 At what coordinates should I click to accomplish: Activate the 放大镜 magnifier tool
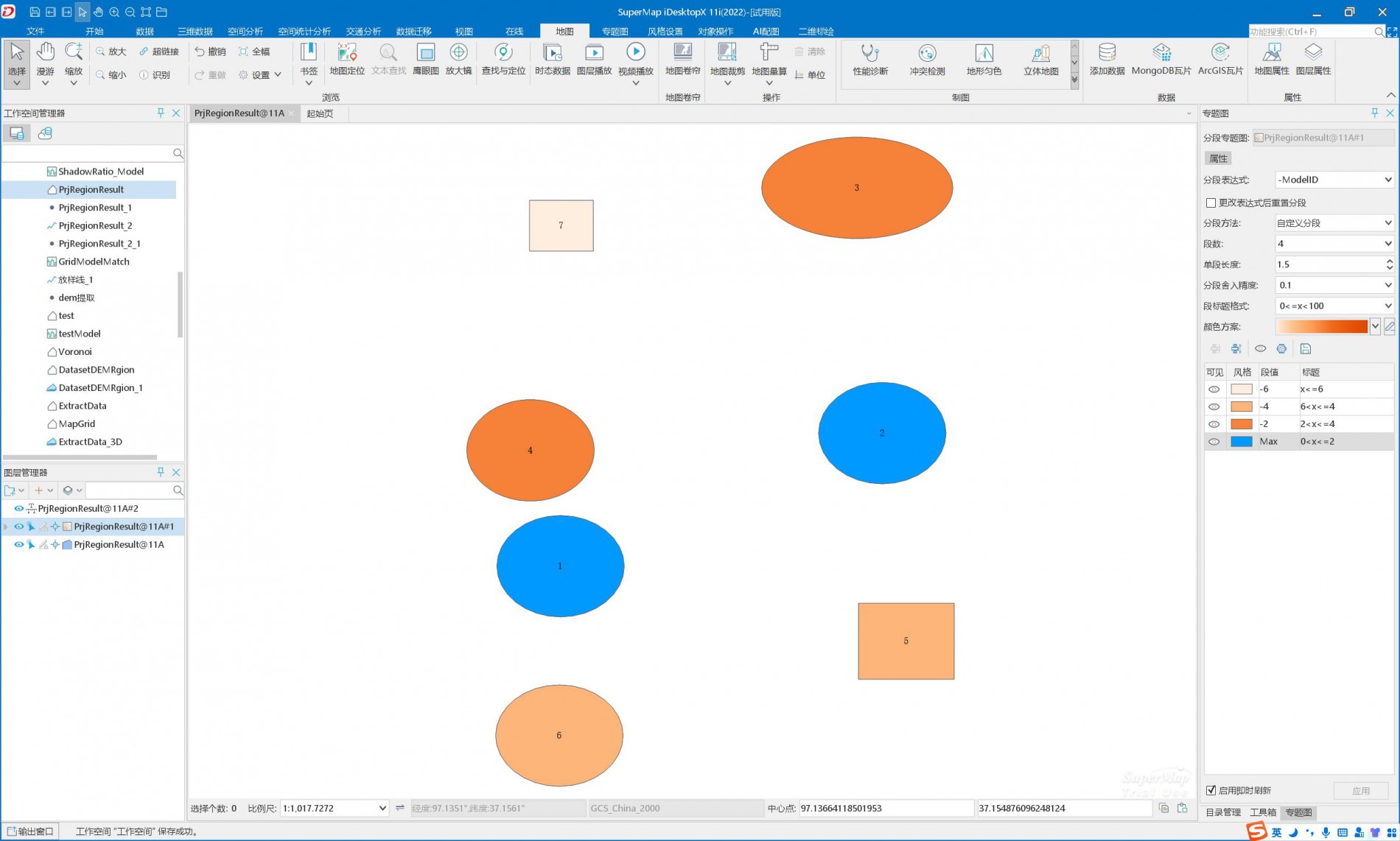458,59
